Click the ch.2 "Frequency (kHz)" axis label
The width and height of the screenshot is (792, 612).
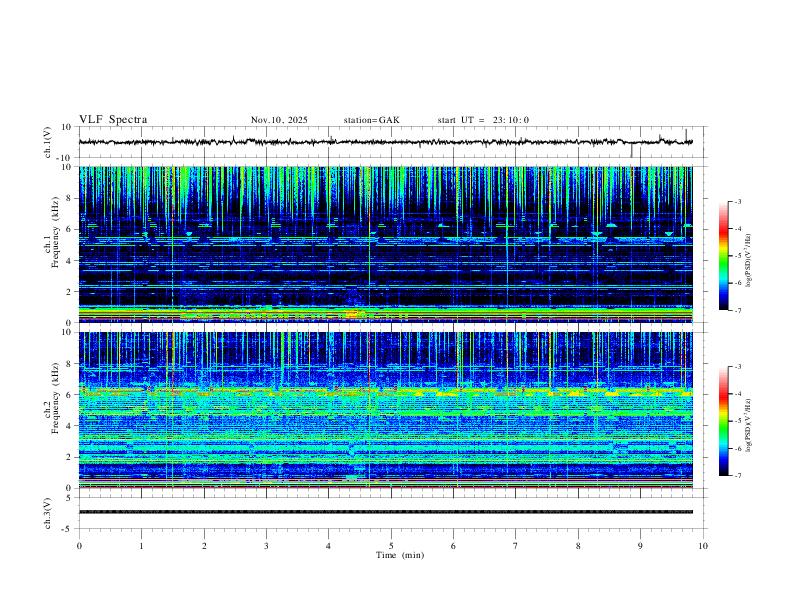[x=55, y=399]
